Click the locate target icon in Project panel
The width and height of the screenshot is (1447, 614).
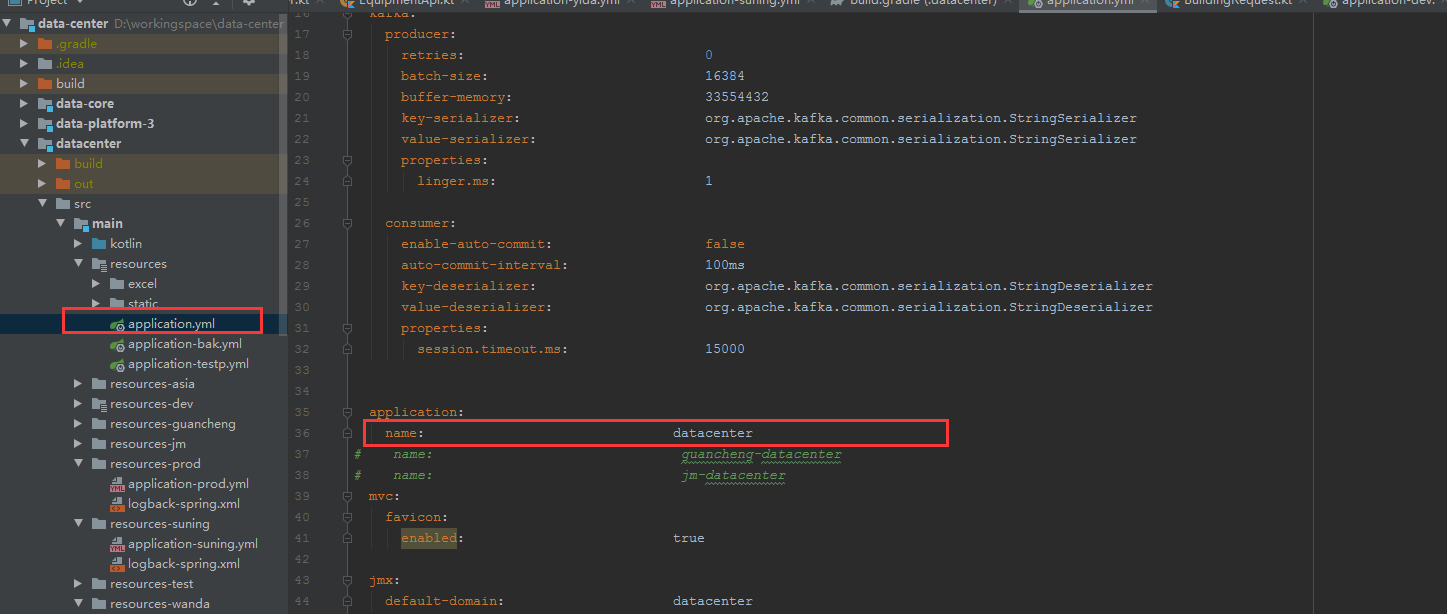pyautogui.click(x=190, y=3)
